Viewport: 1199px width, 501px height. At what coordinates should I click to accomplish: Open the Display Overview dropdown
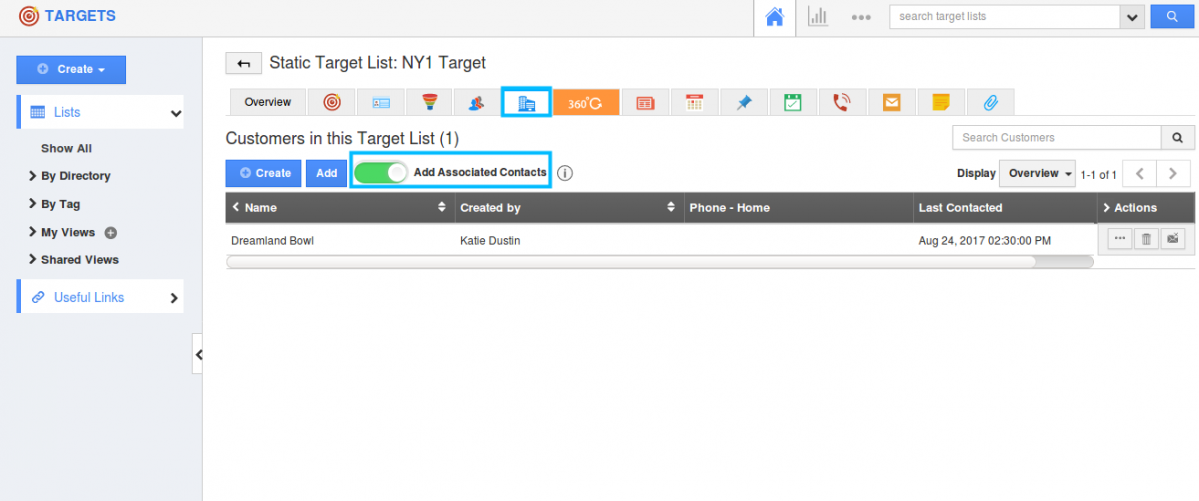click(1037, 174)
